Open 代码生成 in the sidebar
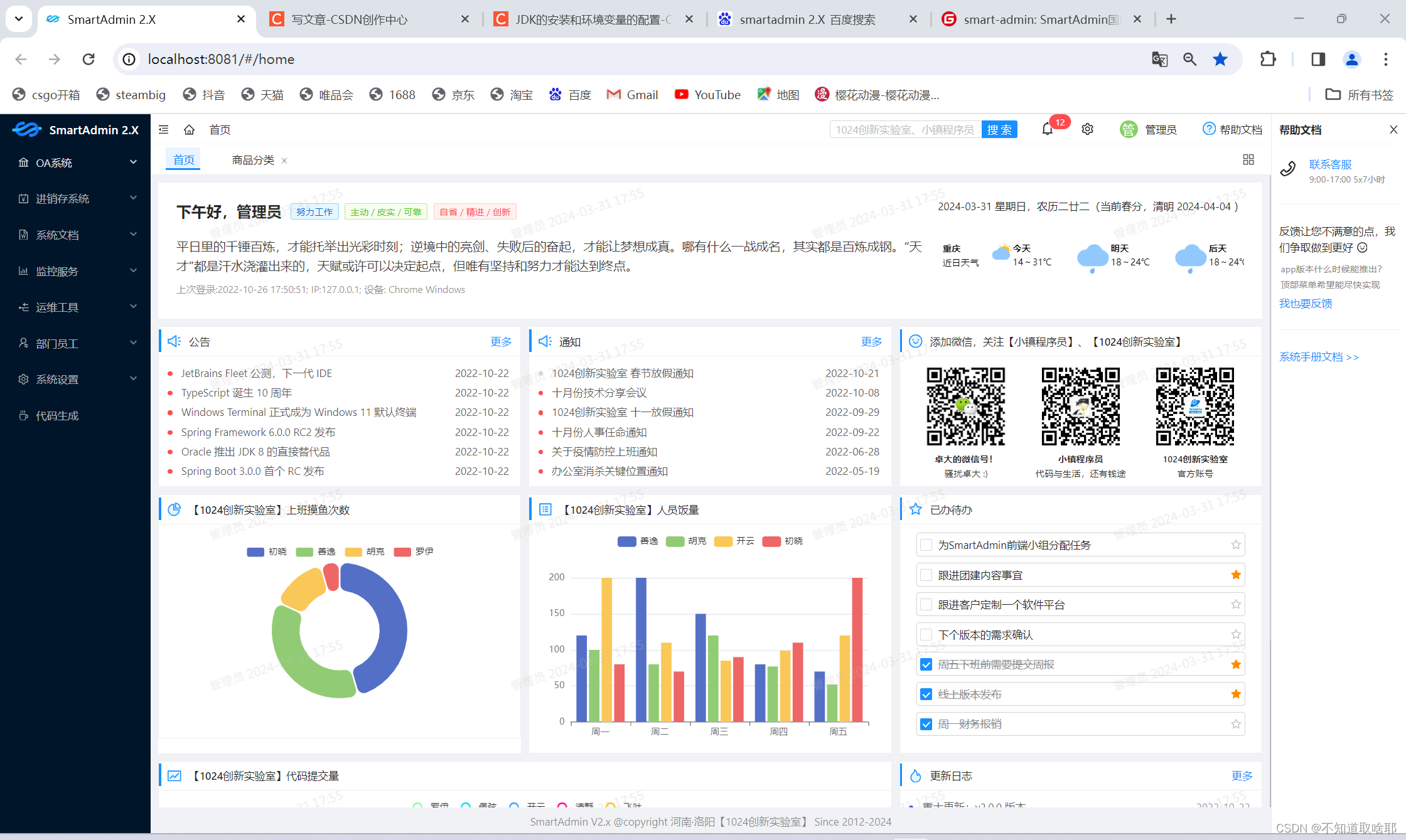This screenshot has height=840, width=1406. (x=75, y=415)
